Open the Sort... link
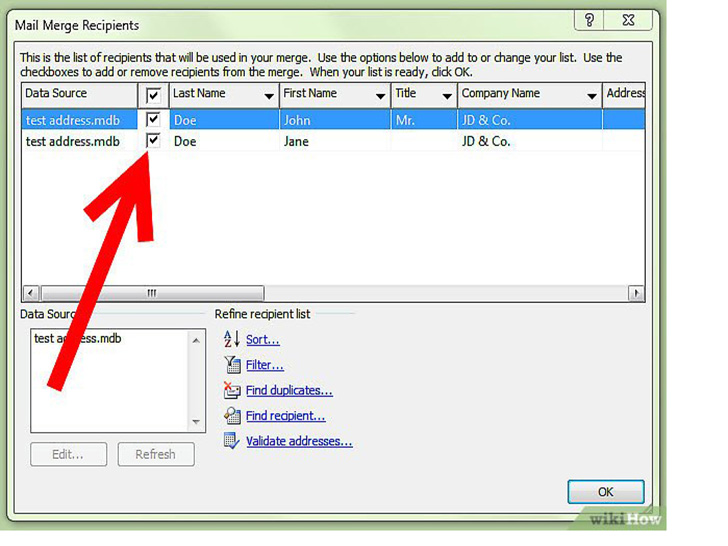The image size is (728, 546). click(x=262, y=339)
